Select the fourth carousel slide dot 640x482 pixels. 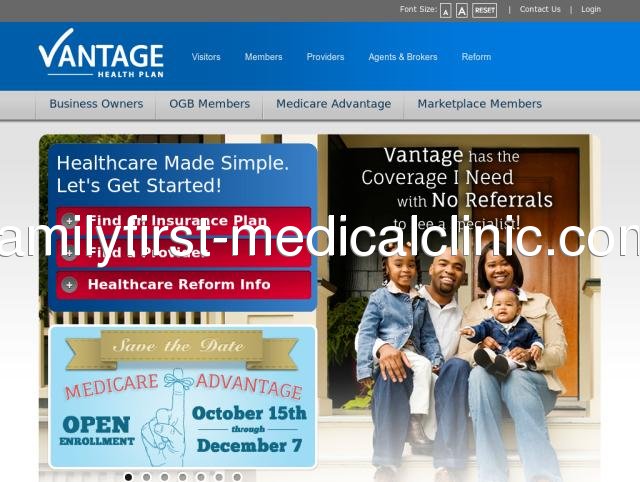[182, 477]
